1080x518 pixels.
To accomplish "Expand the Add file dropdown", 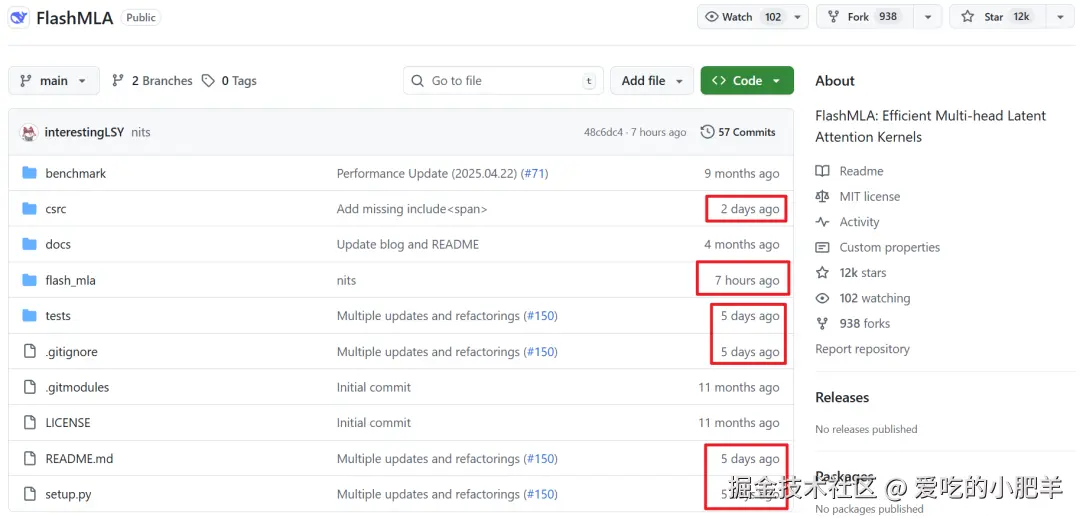I will pyautogui.click(x=652, y=81).
